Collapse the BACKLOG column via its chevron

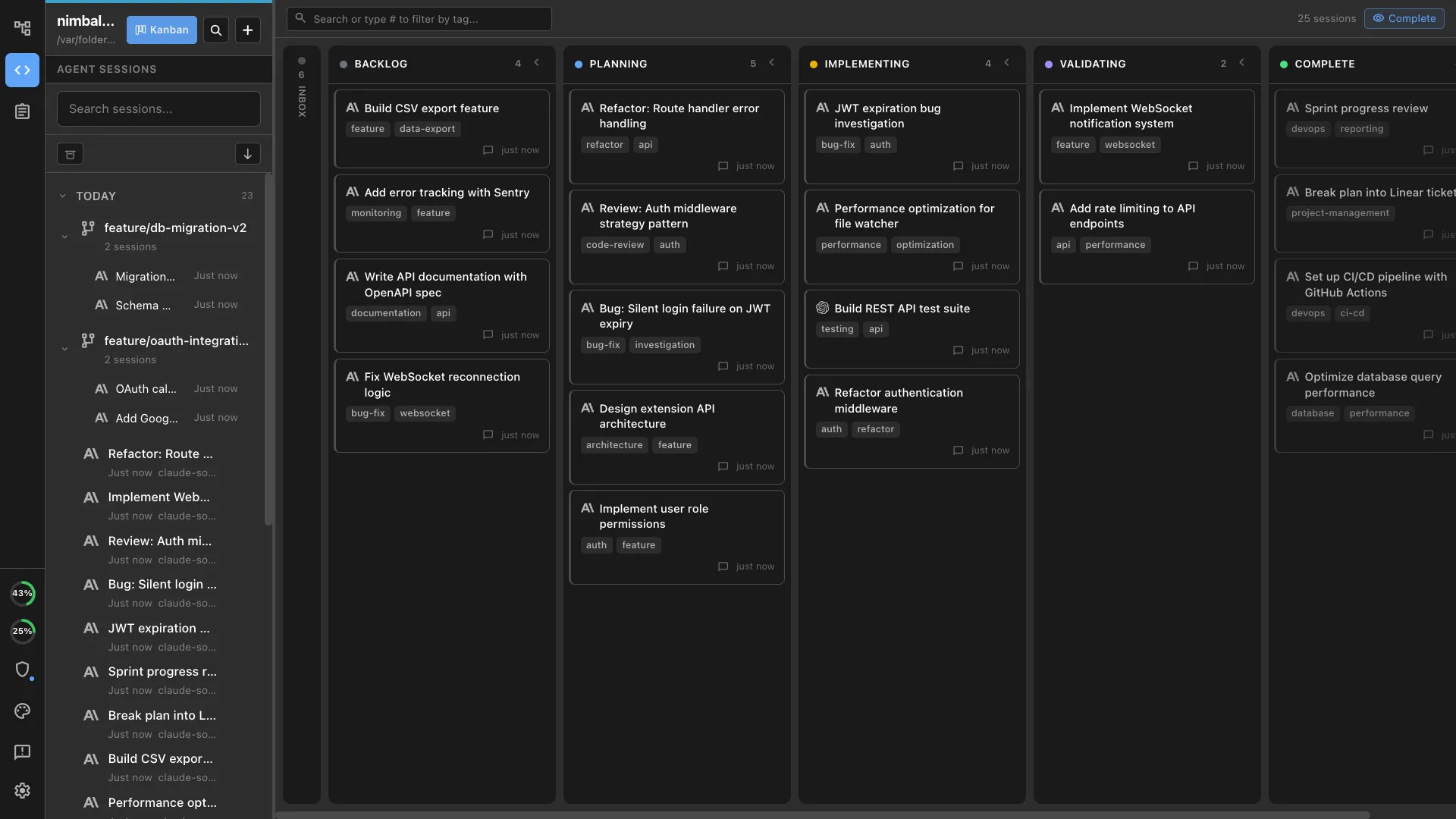(x=537, y=64)
